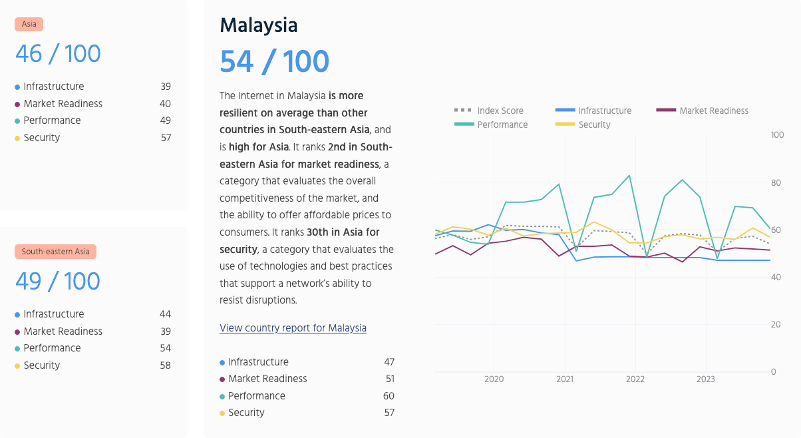Select Malaysia Market Readiness score row
Viewport: 801px width, 438px height.
coord(306,379)
